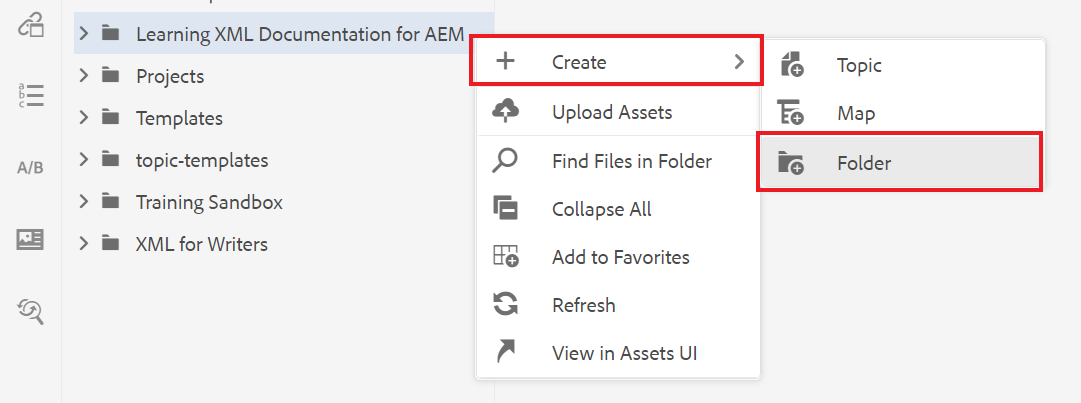Click the Refresh arrows icon
Screen dimensions: 1081x403
[506, 305]
